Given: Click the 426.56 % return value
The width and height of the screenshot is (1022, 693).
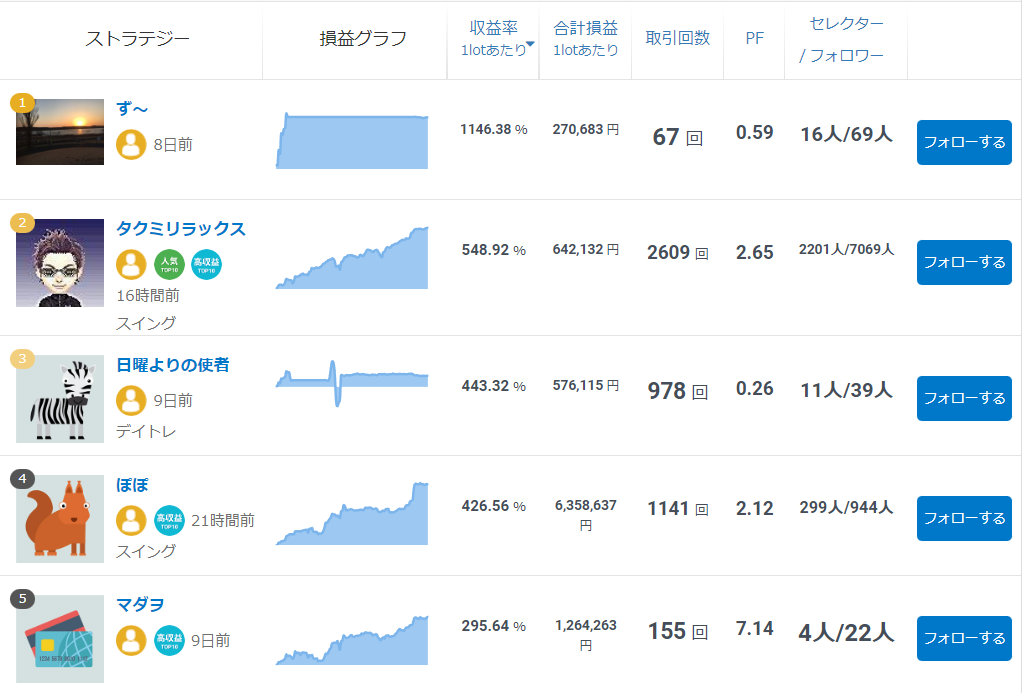Looking at the screenshot, I should pos(493,506).
